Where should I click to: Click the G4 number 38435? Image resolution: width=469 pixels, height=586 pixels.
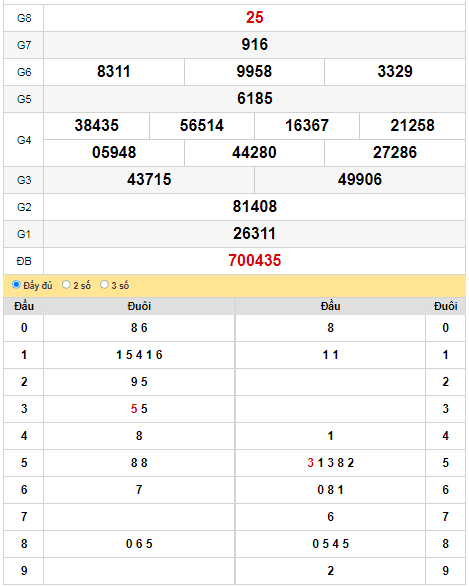pyautogui.click(x=96, y=125)
